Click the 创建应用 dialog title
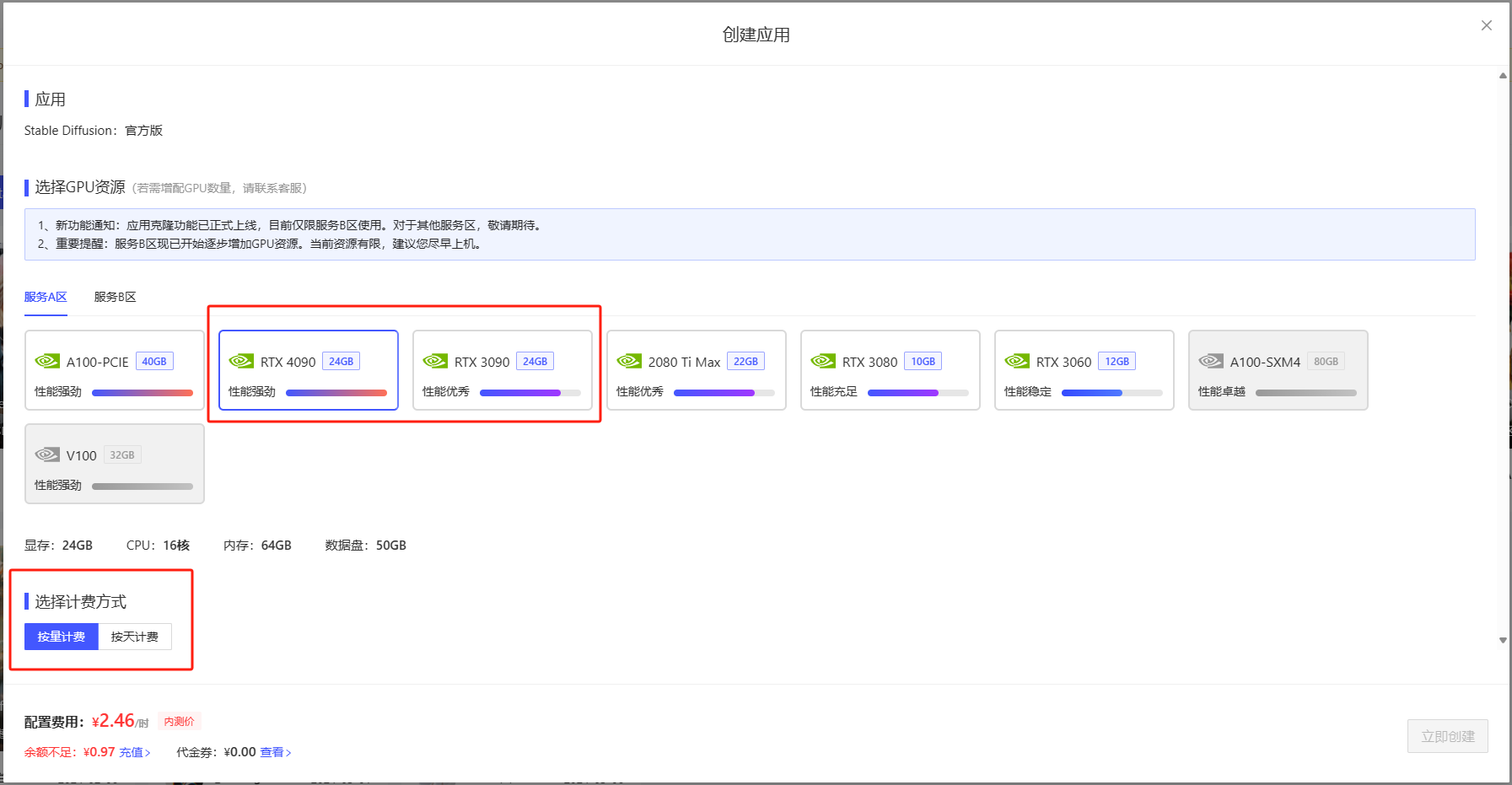The width and height of the screenshot is (1512, 785). (x=756, y=35)
